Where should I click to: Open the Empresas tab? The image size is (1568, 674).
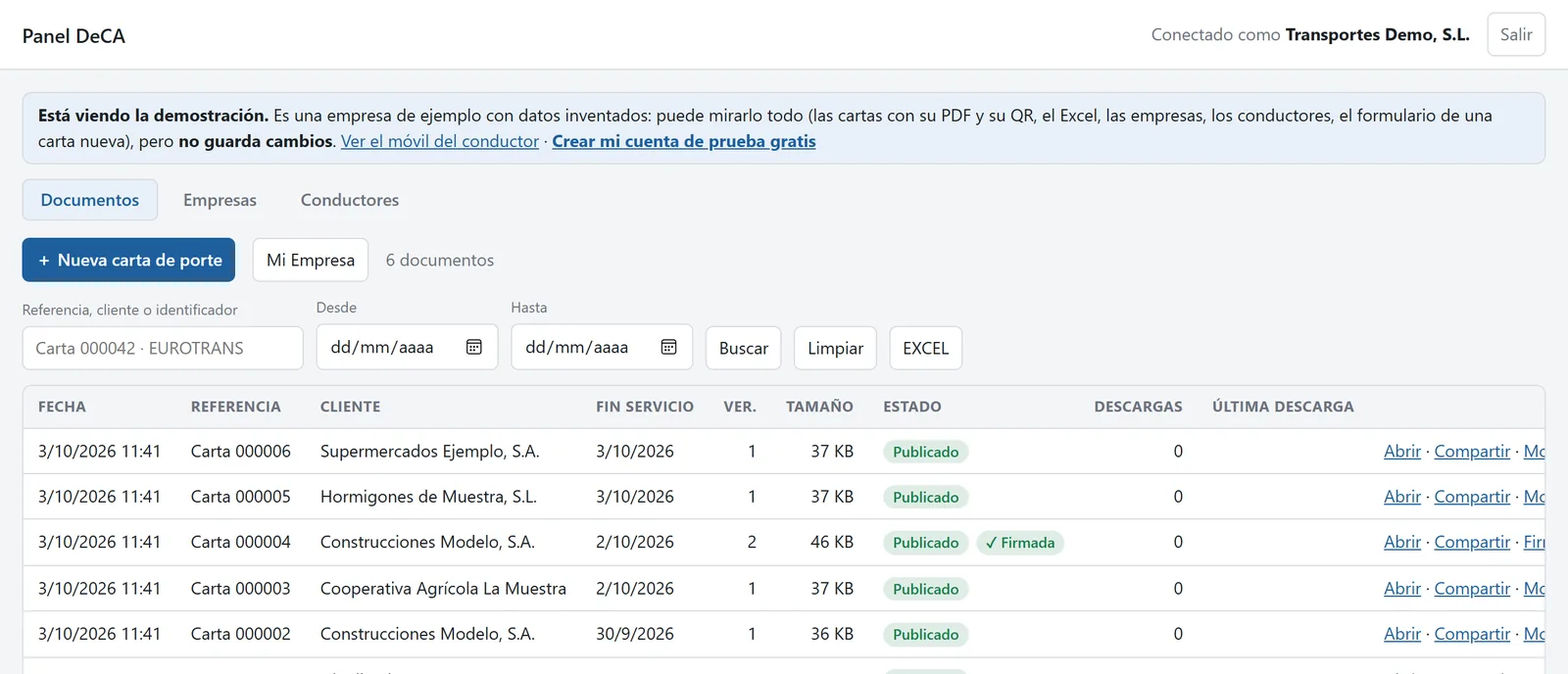(x=220, y=200)
